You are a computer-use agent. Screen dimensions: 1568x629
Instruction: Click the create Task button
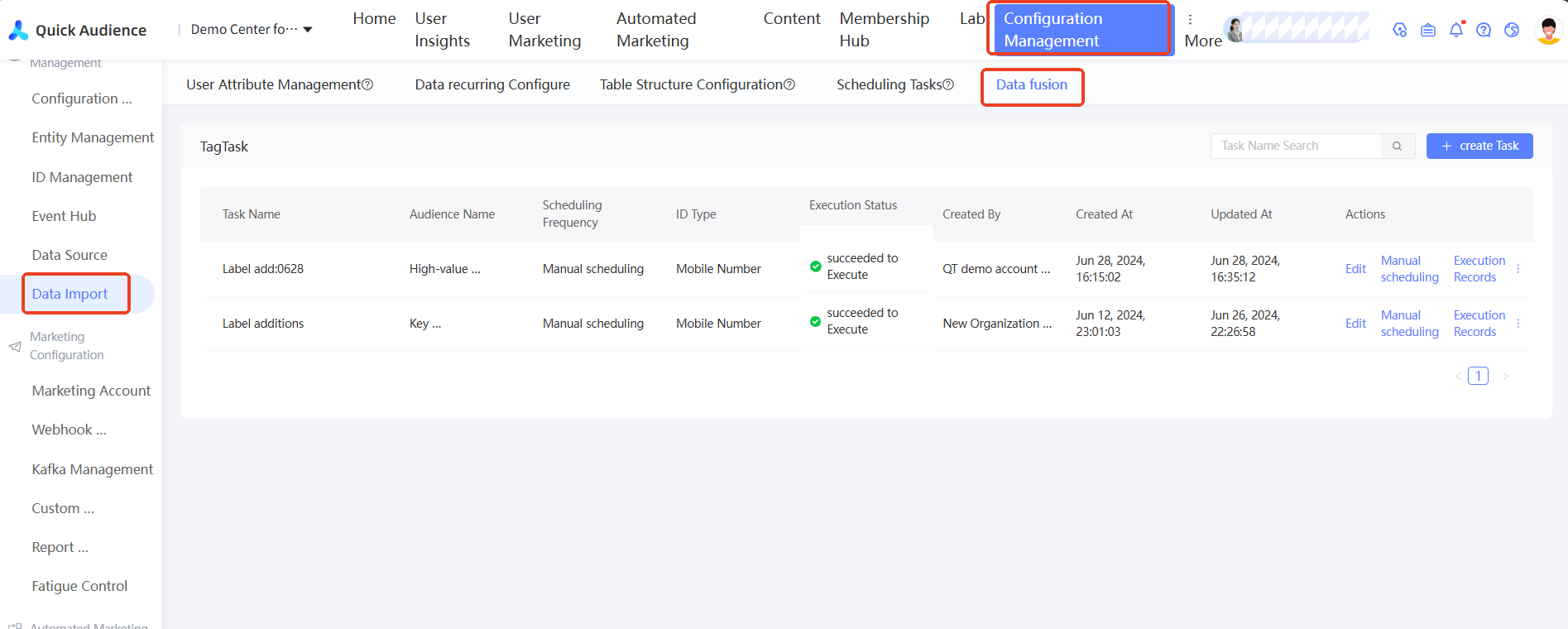point(1479,146)
